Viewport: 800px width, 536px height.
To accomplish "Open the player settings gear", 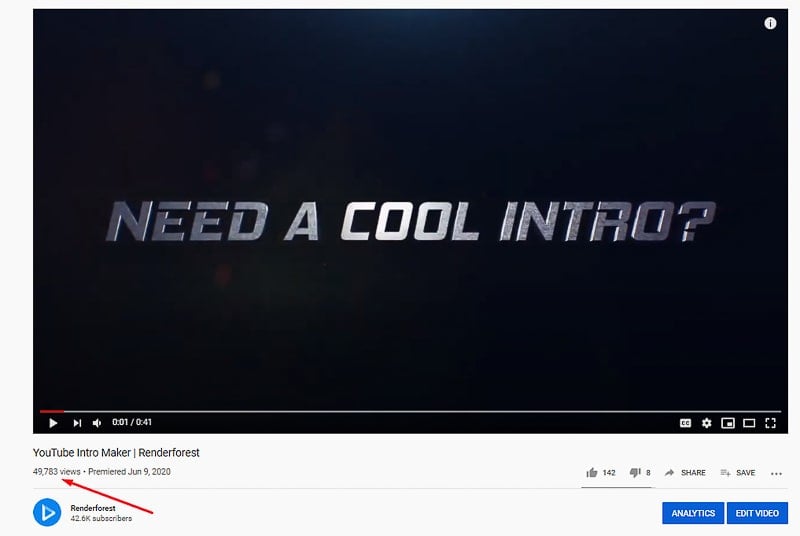I will [x=707, y=423].
